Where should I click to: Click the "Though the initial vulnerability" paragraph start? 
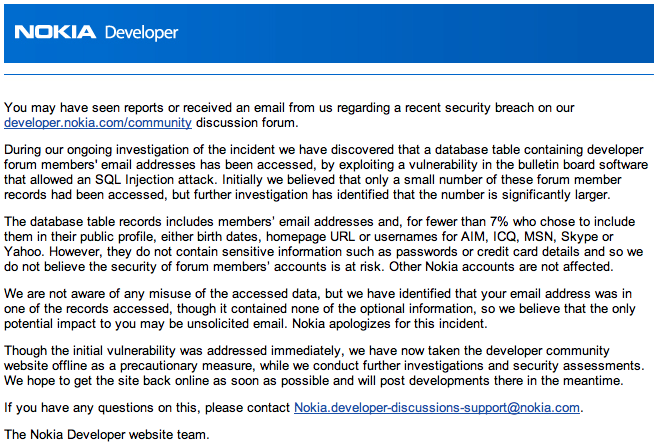click(x=100, y=349)
